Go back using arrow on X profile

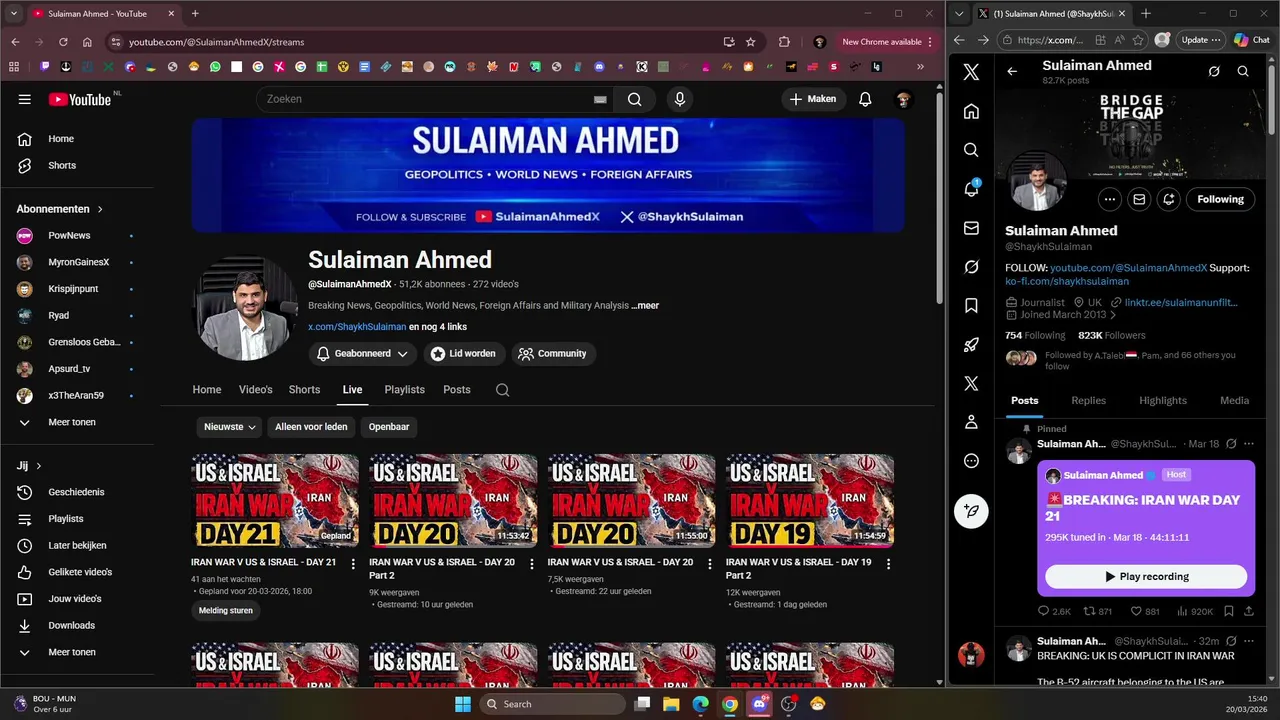coord(1012,71)
